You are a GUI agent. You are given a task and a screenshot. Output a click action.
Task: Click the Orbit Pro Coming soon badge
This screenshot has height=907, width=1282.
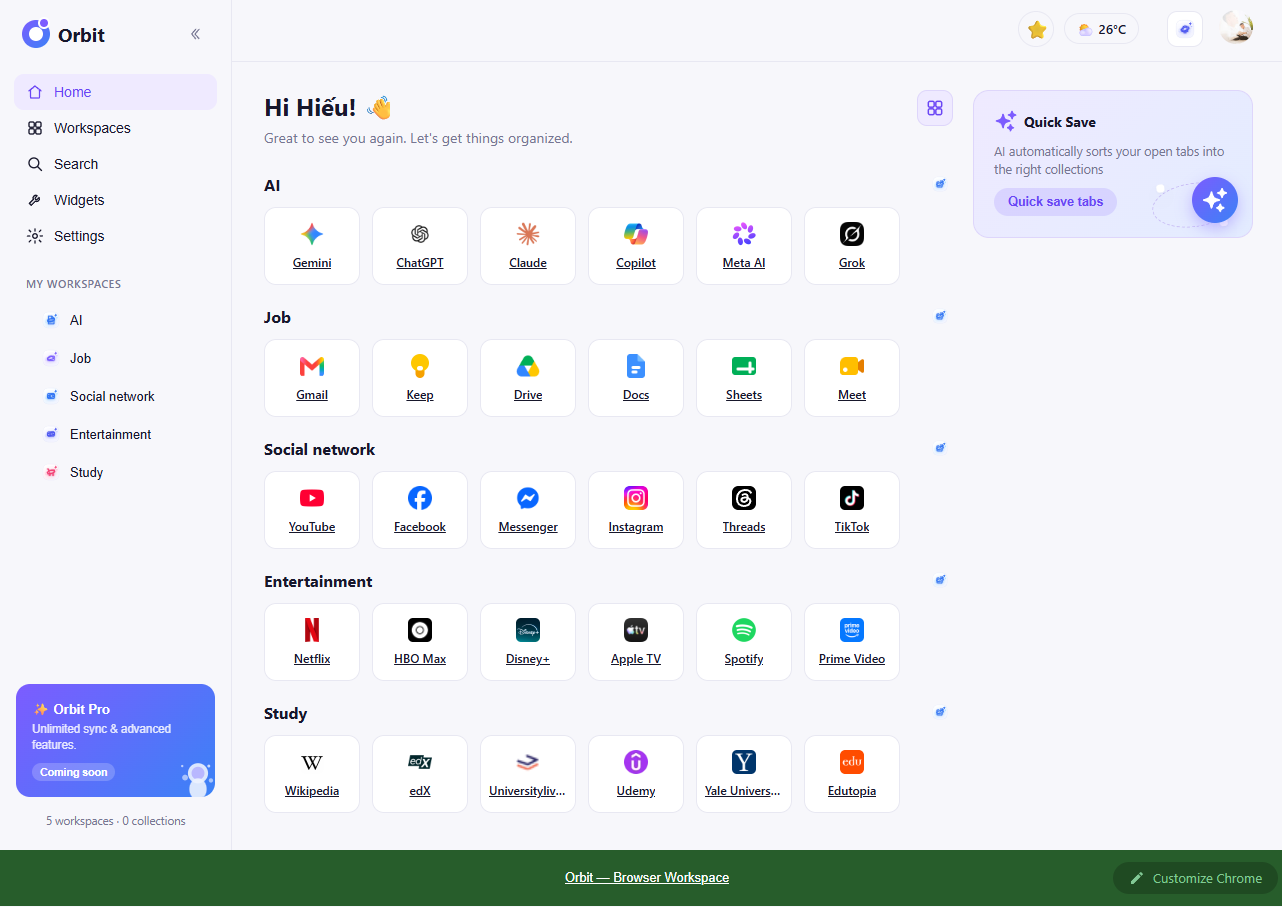click(73, 772)
